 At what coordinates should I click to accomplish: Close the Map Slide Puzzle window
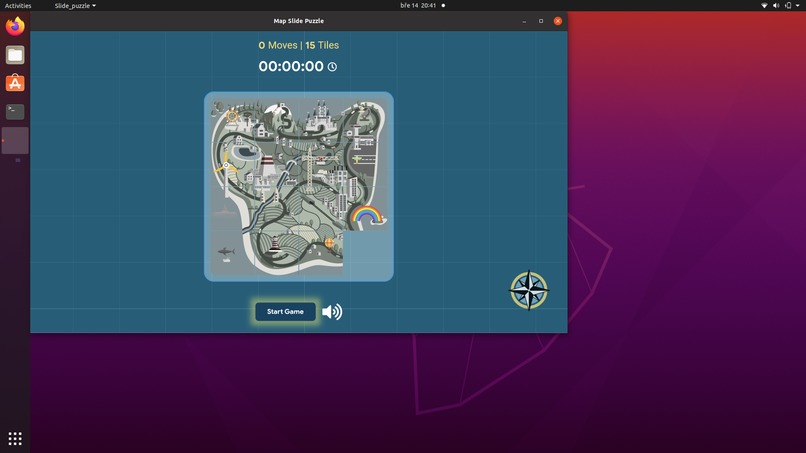click(558, 21)
